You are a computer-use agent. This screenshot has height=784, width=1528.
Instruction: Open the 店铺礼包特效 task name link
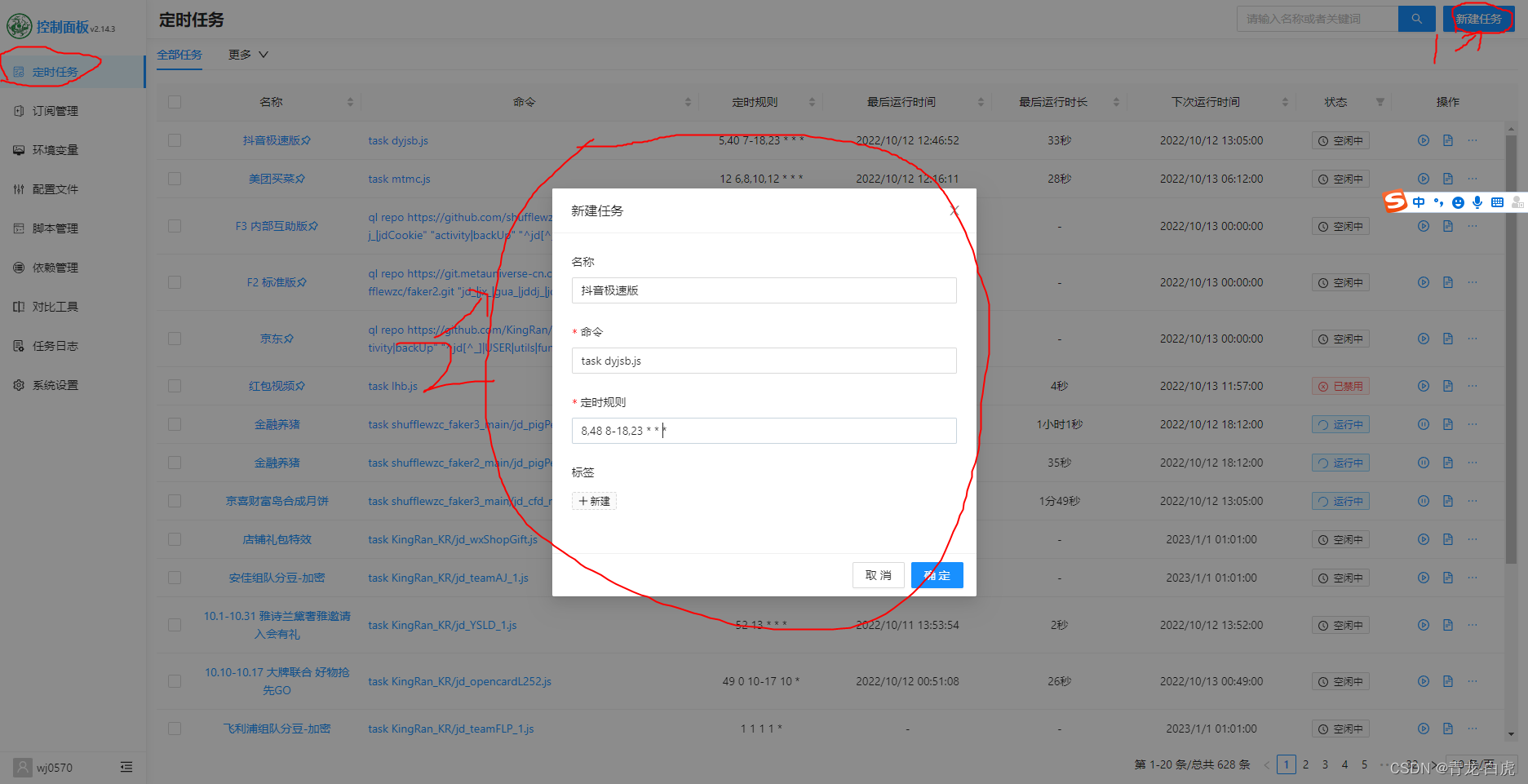click(x=277, y=539)
